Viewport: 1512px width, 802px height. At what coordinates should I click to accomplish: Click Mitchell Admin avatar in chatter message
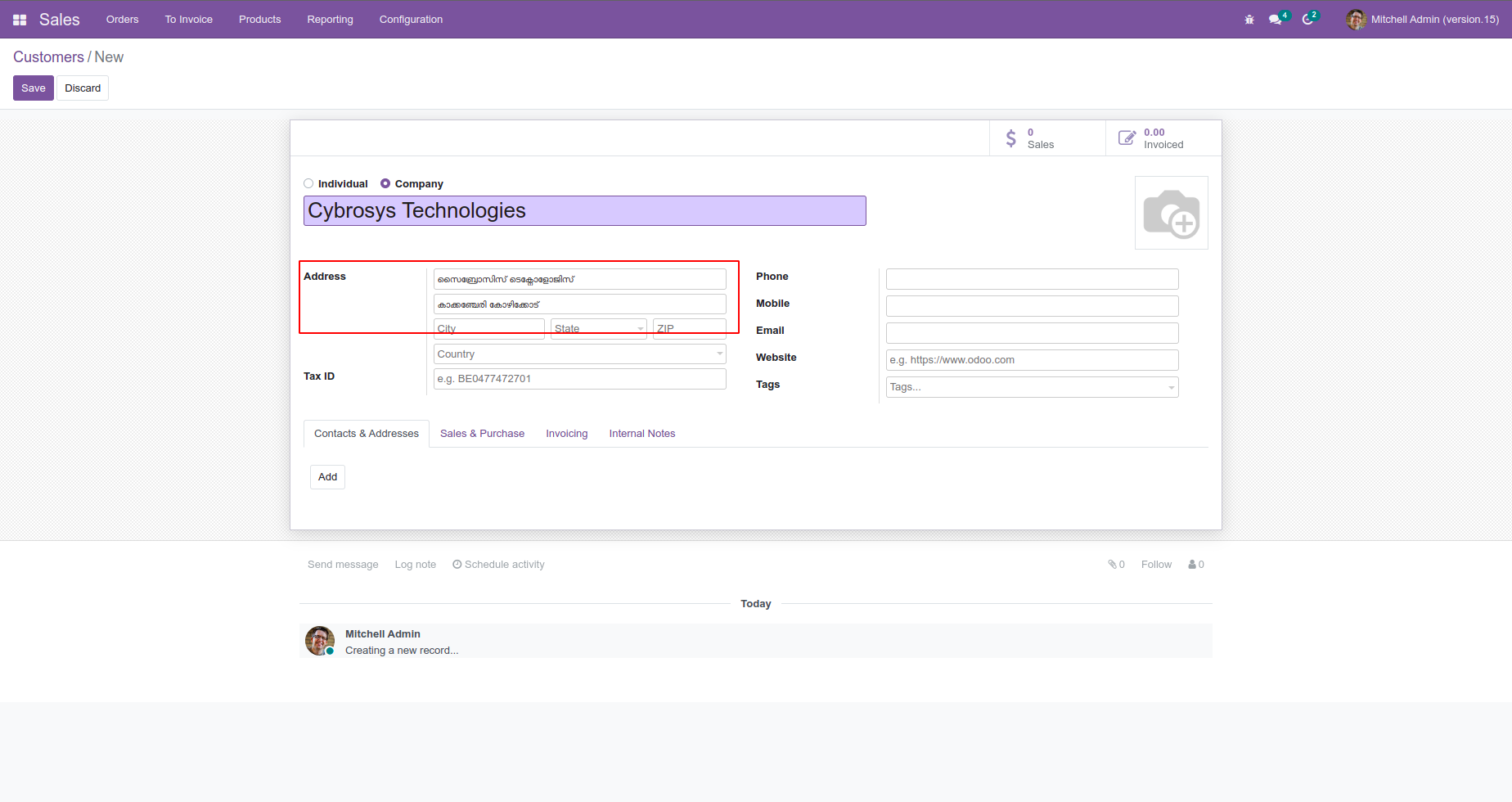320,641
